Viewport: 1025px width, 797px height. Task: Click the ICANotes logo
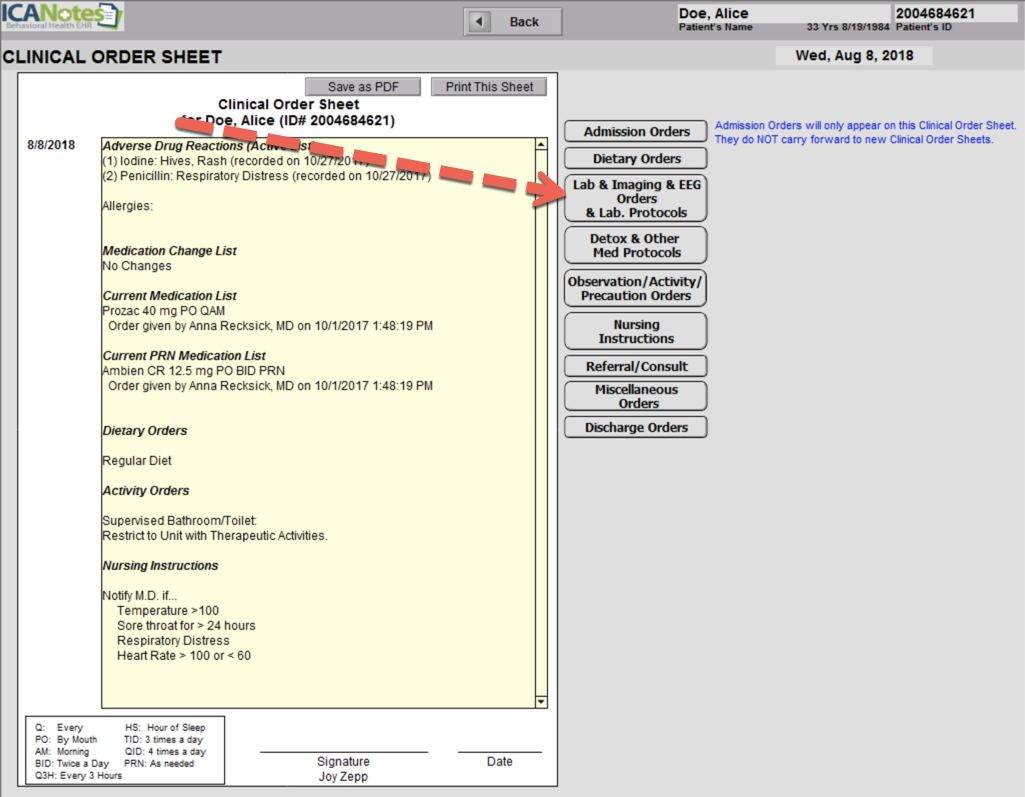(62, 17)
